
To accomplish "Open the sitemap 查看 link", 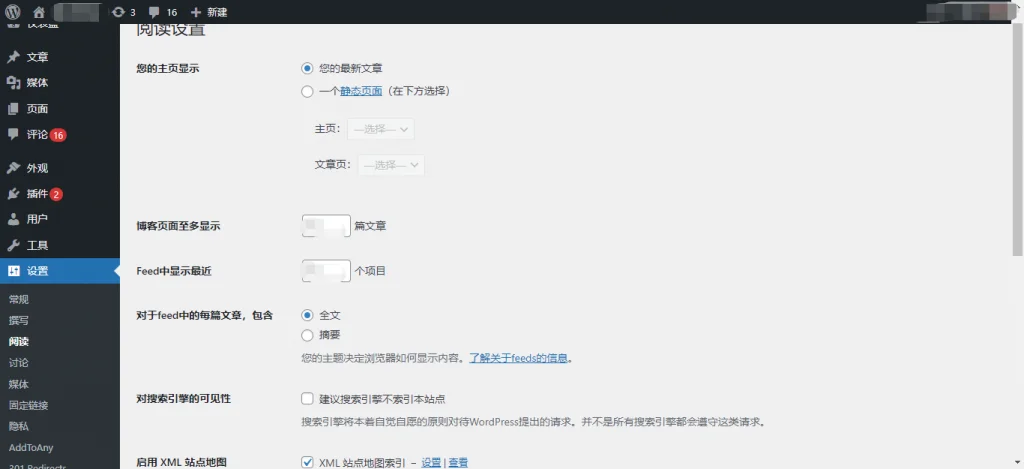I will pos(458,462).
